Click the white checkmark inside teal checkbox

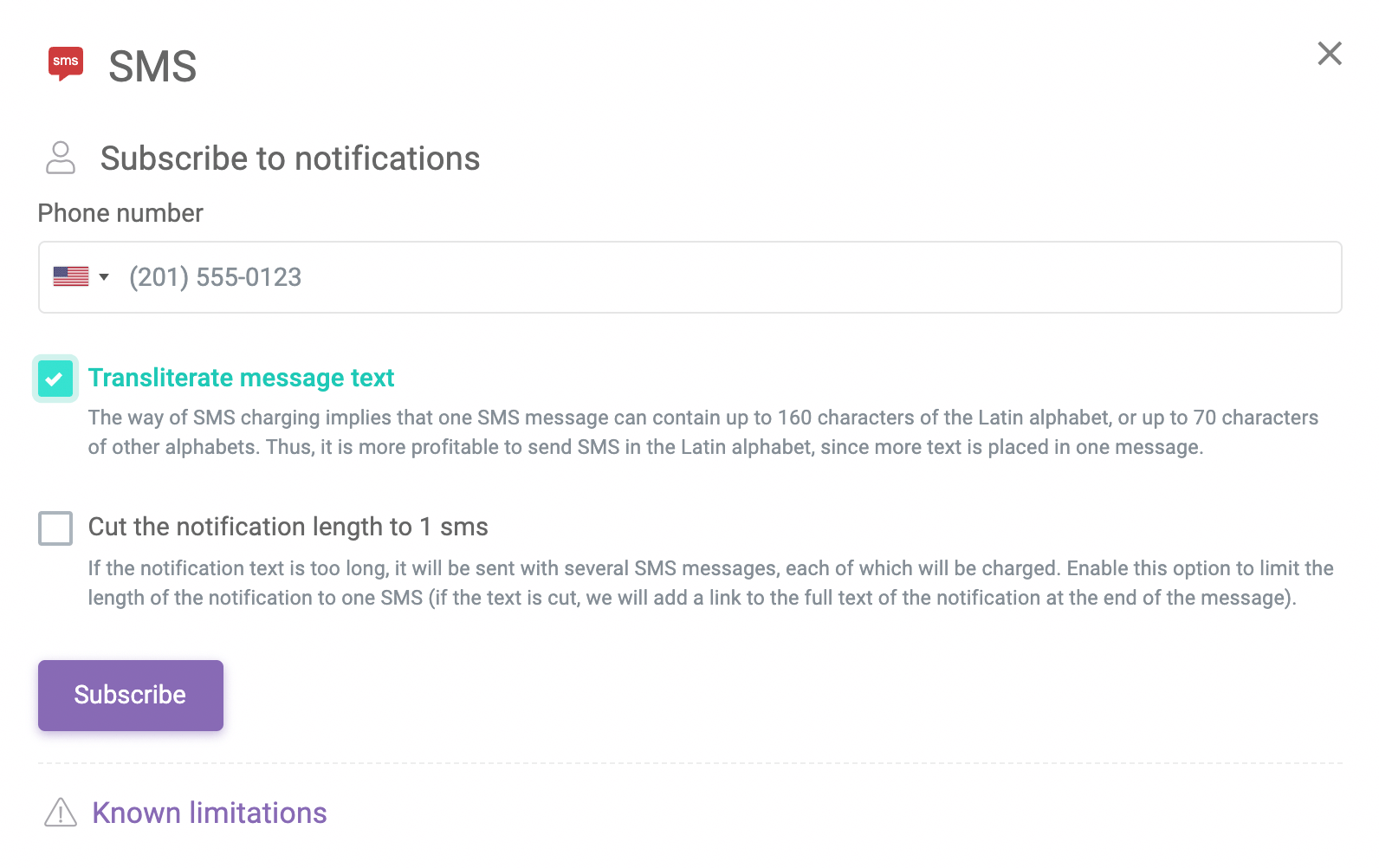pos(54,379)
